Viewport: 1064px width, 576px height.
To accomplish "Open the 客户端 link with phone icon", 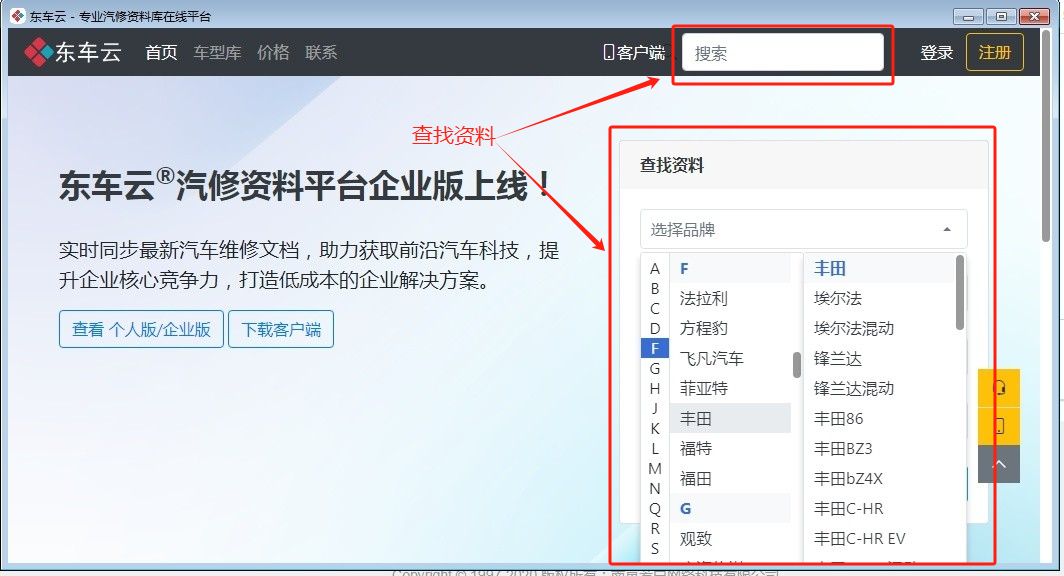I will coord(634,53).
